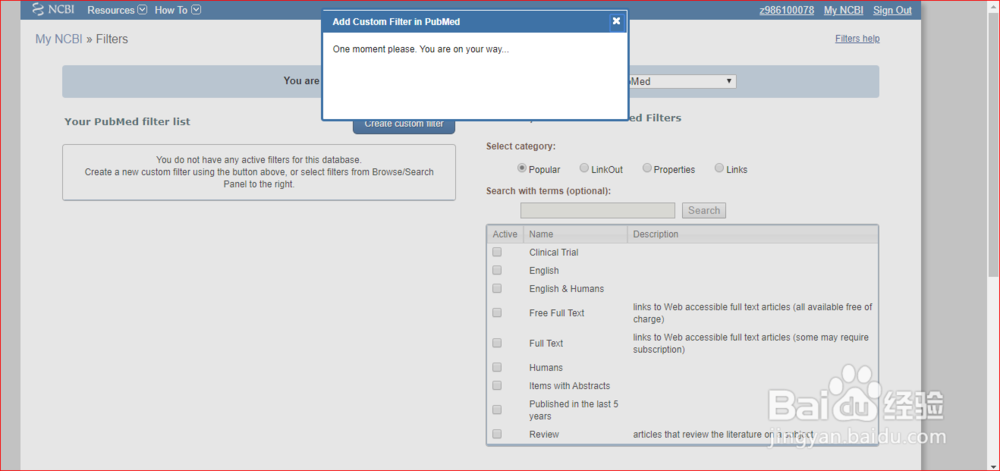This screenshot has width=1000, height=471.
Task: Click the Published in the last 5 years name
Action: tap(573, 410)
